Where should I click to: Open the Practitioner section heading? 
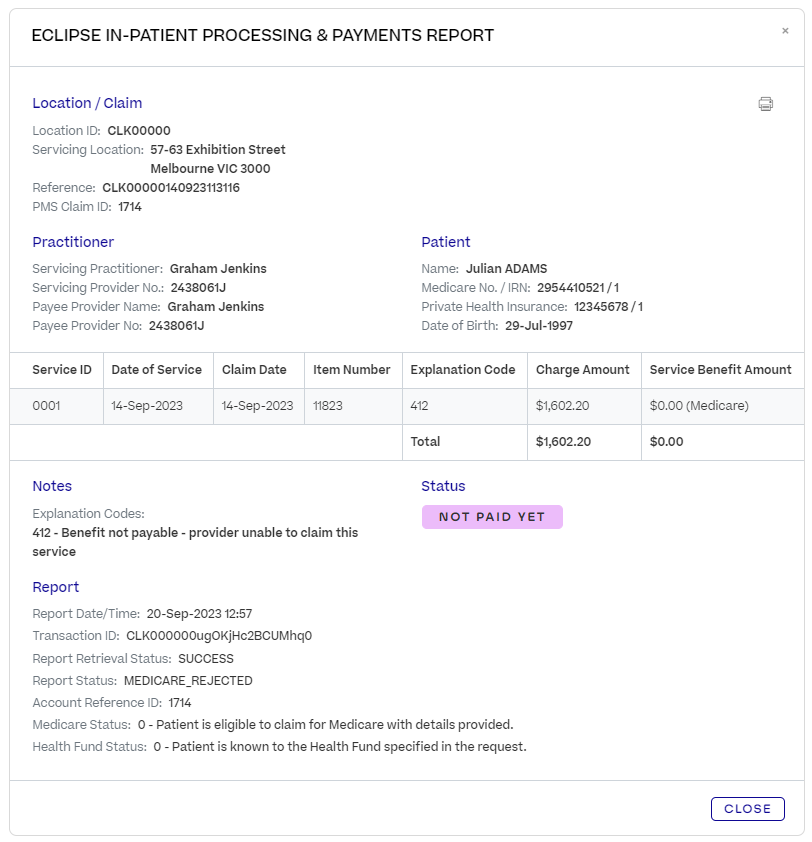pos(73,241)
